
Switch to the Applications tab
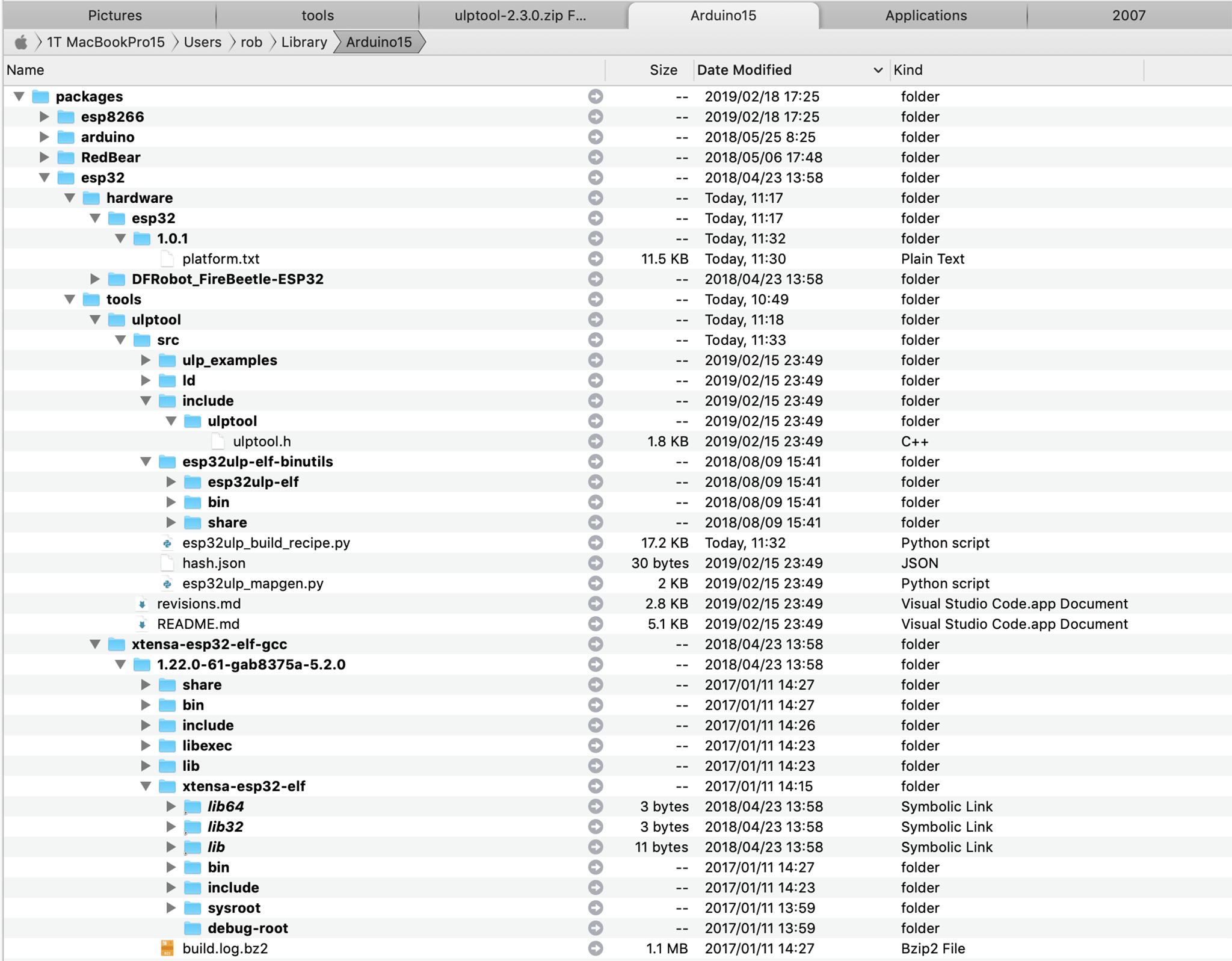point(925,15)
